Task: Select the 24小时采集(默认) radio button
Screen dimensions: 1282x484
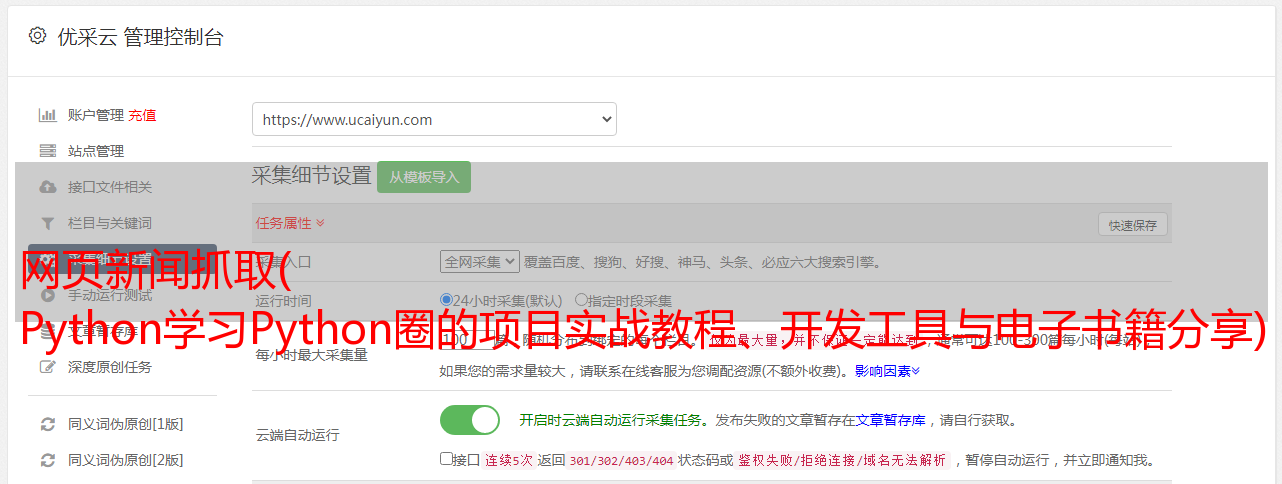Action: (447, 299)
